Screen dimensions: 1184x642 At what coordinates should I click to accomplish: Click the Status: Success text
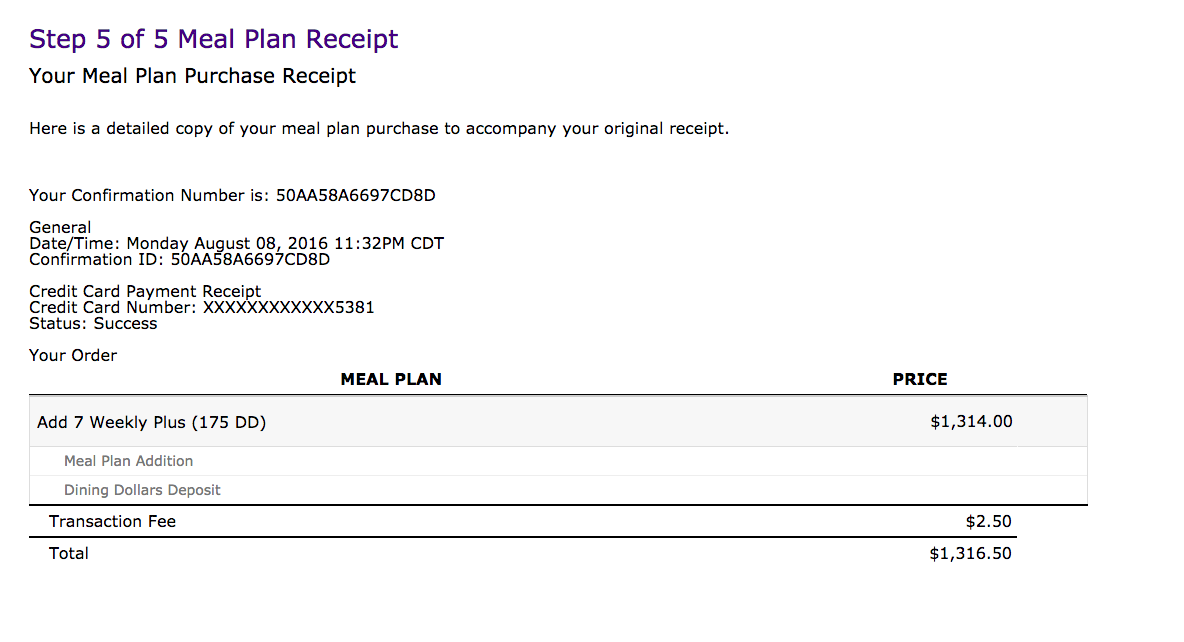click(x=93, y=323)
